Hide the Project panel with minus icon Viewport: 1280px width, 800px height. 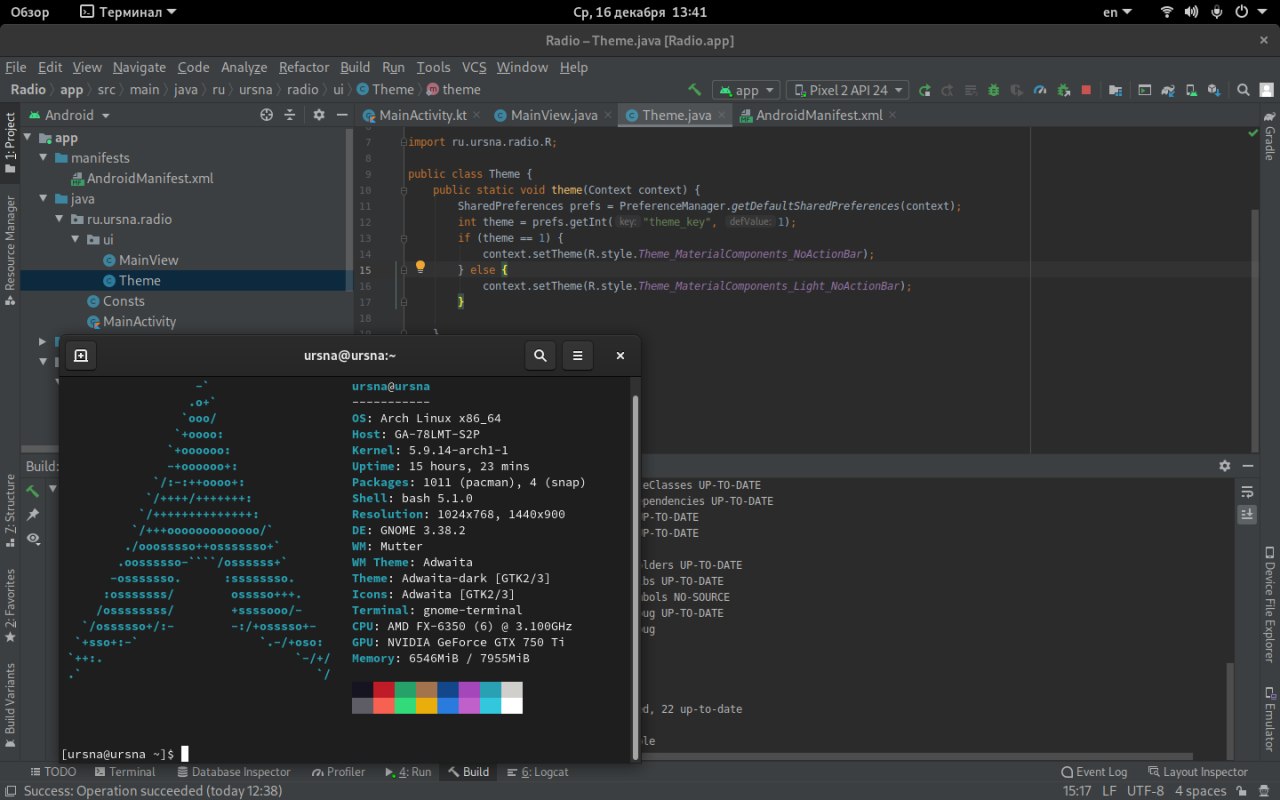click(340, 115)
